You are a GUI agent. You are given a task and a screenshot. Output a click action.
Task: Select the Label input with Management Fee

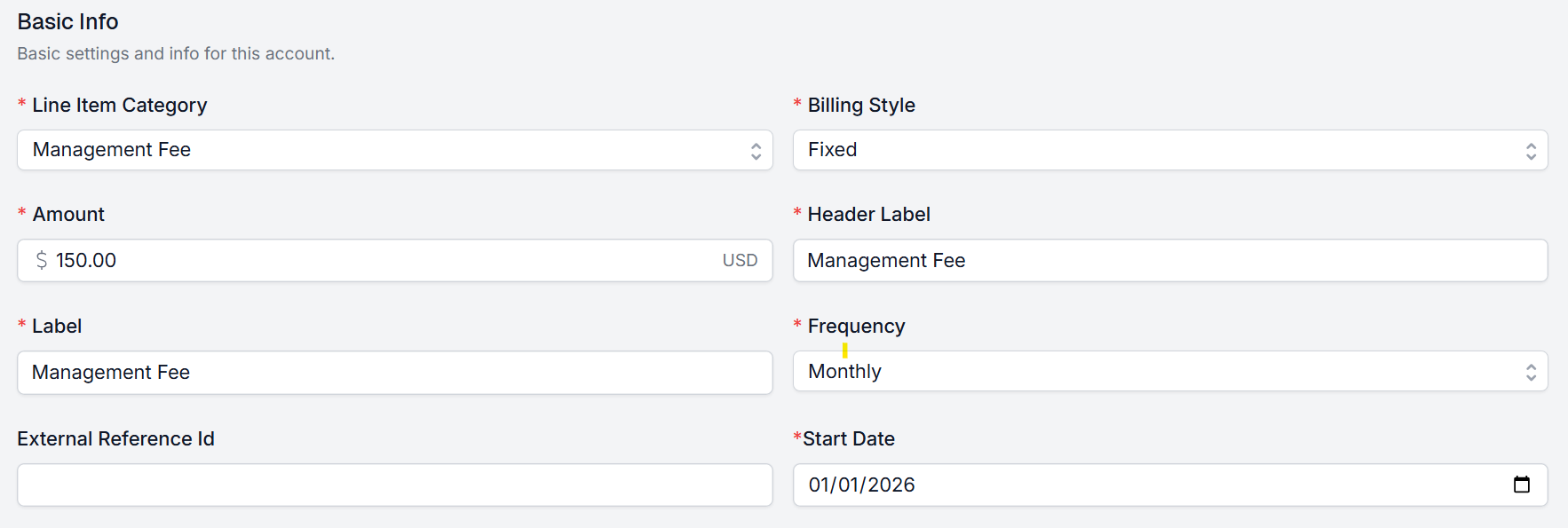click(394, 373)
